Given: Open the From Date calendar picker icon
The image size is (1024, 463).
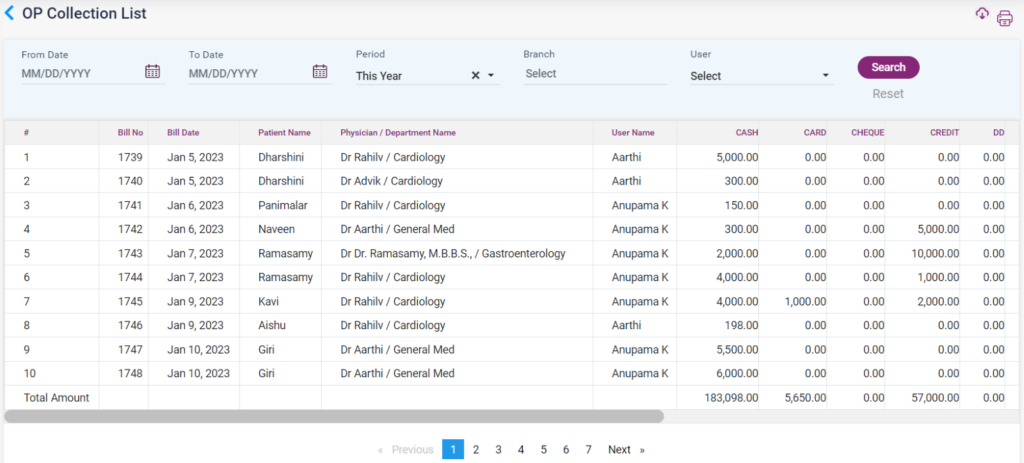Looking at the screenshot, I should click(x=152, y=71).
